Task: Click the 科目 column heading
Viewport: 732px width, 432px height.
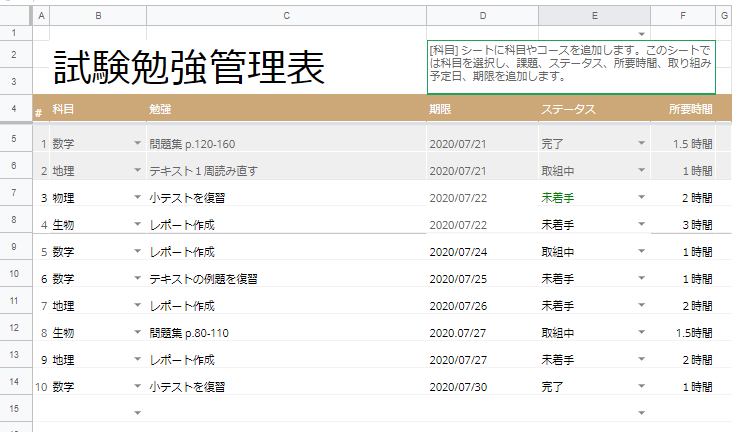Action: 63,109
